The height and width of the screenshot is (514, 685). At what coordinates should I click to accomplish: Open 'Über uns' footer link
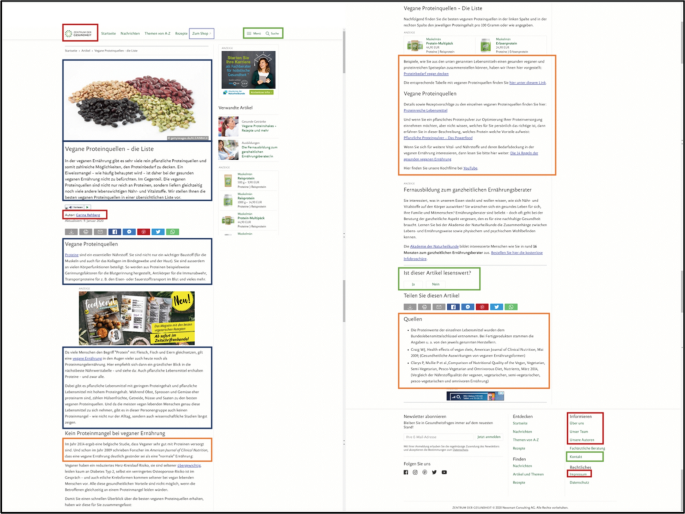(x=577, y=423)
